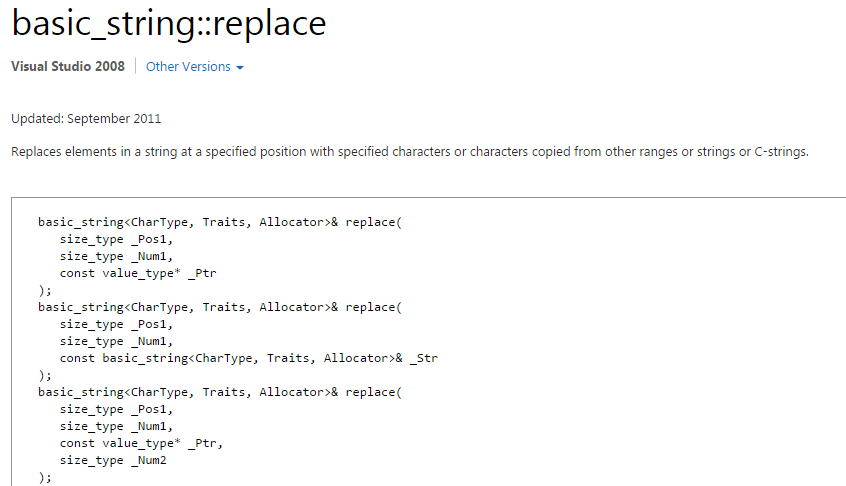Viewport: 846px width, 486px height.
Task: Click const value_type* _Ptr, line with comma
Action: (141, 443)
